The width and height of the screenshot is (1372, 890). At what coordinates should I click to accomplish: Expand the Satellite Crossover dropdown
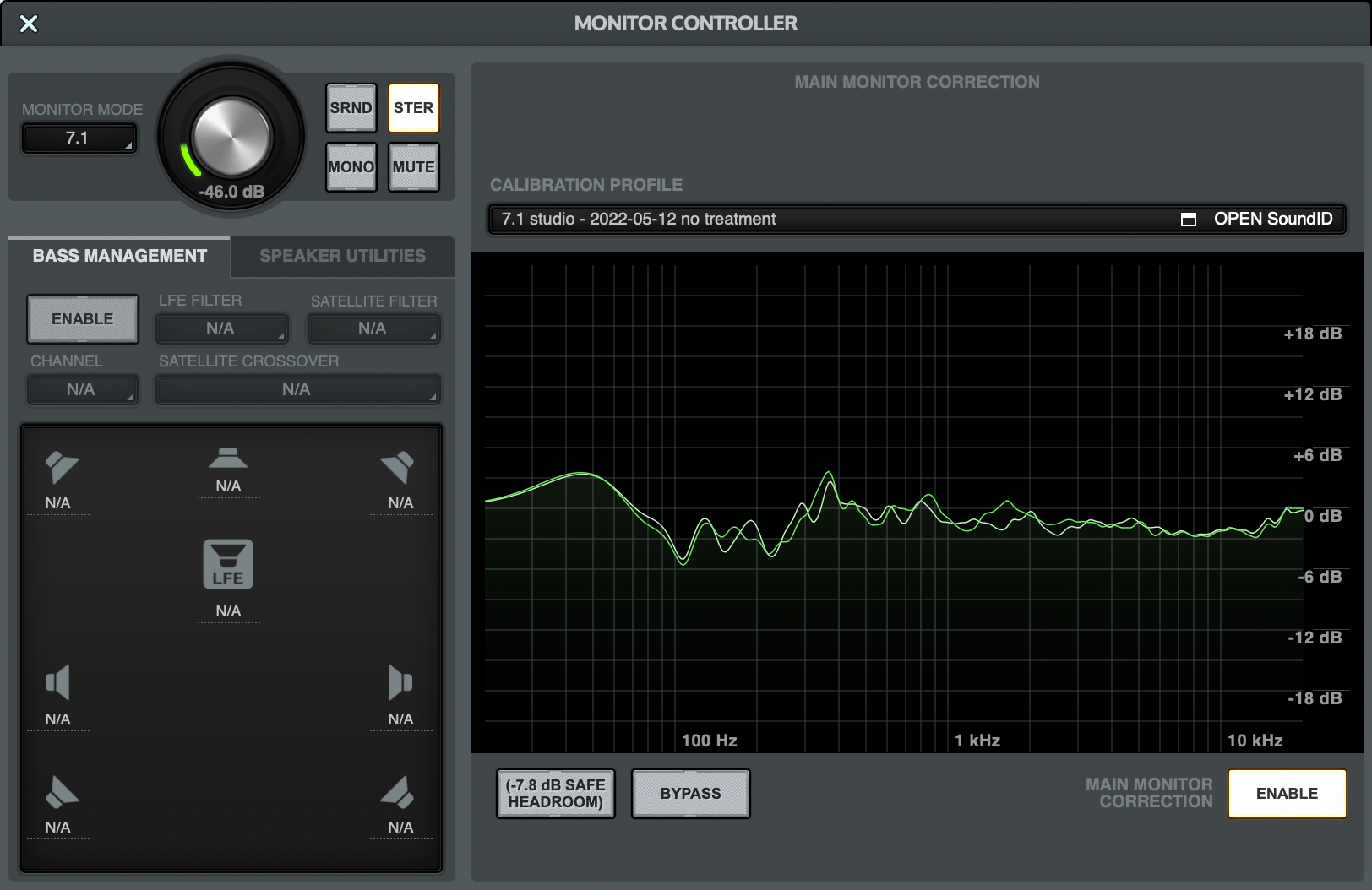pyautogui.click(x=297, y=389)
